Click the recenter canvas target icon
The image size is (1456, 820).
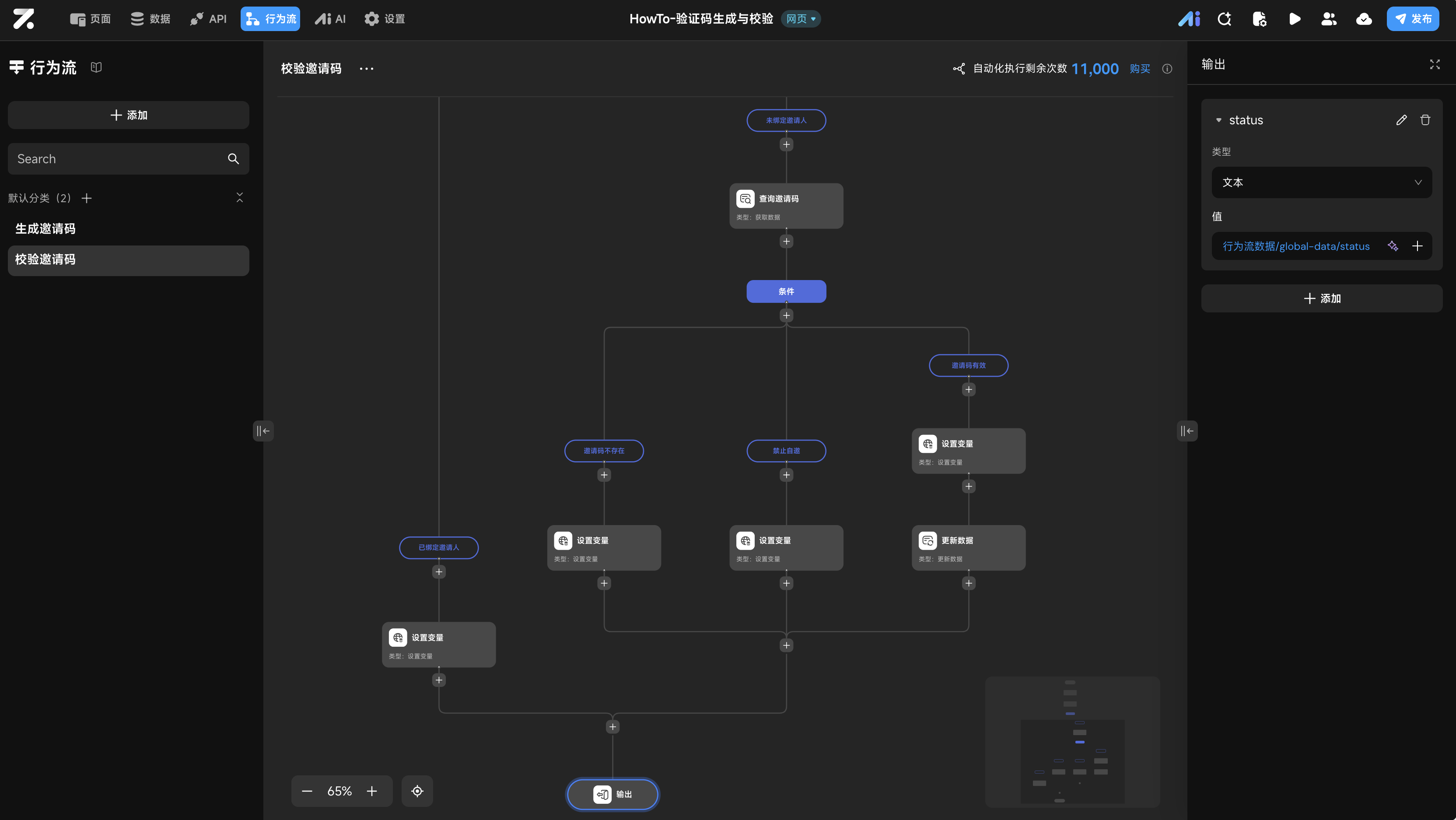pos(417,791)
